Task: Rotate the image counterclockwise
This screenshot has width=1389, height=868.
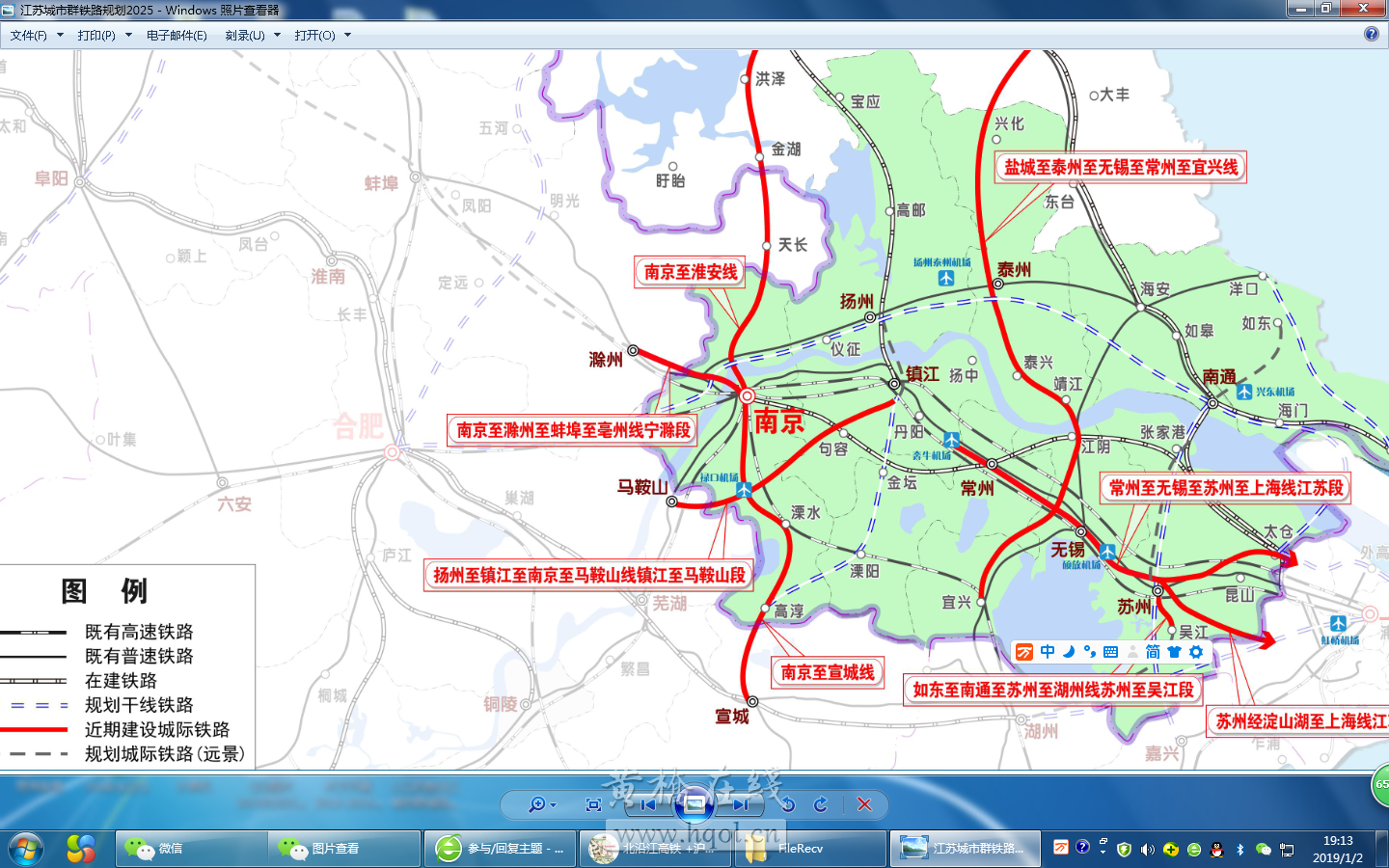Action: (x=788, y=804)
